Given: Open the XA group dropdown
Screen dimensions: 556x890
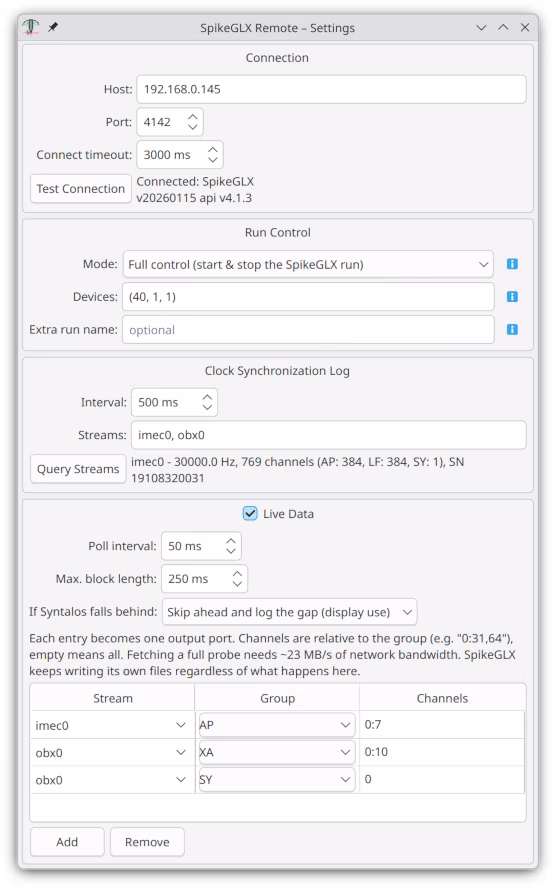Looking at the screenshot, I should point(277,752).
